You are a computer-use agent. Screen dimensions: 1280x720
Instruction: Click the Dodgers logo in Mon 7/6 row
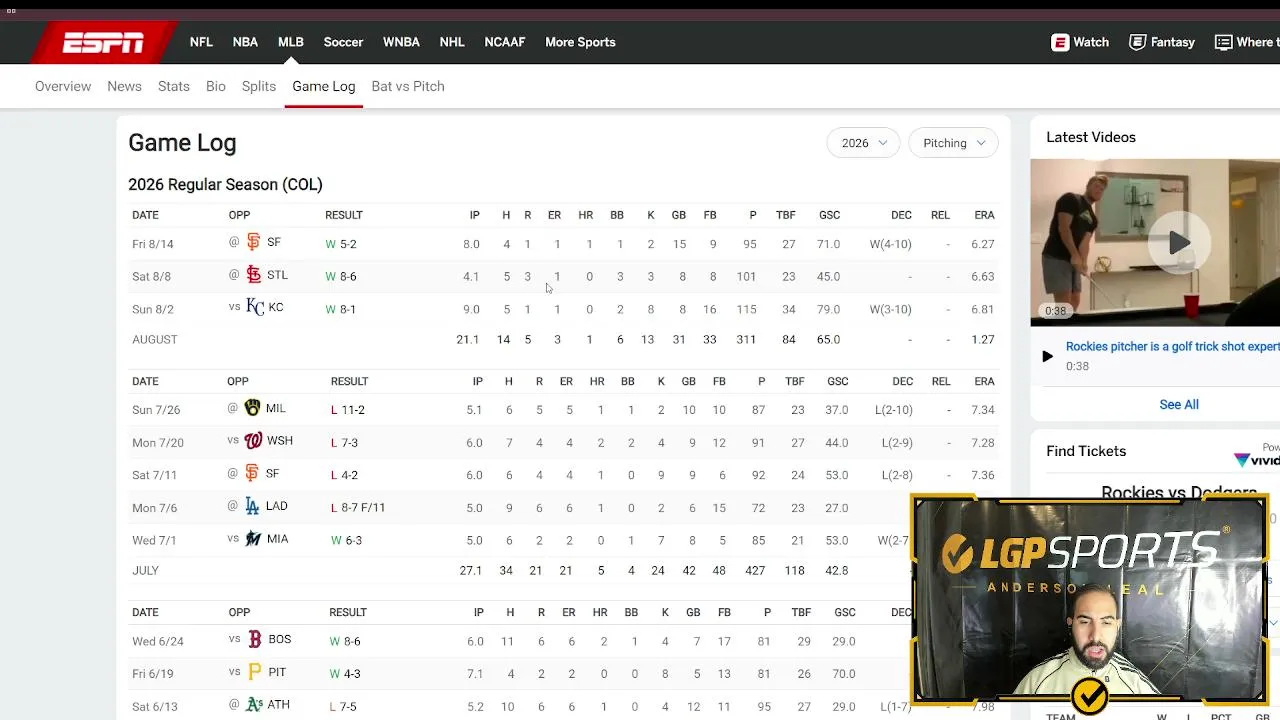coord(252,506)
